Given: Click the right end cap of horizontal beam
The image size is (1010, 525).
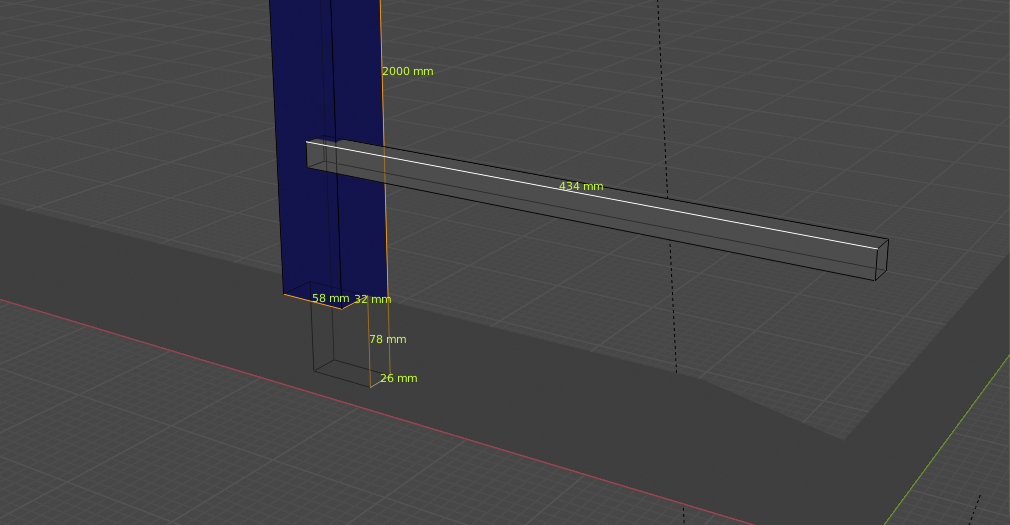Looking at the screenshot, I should [881, 260].
